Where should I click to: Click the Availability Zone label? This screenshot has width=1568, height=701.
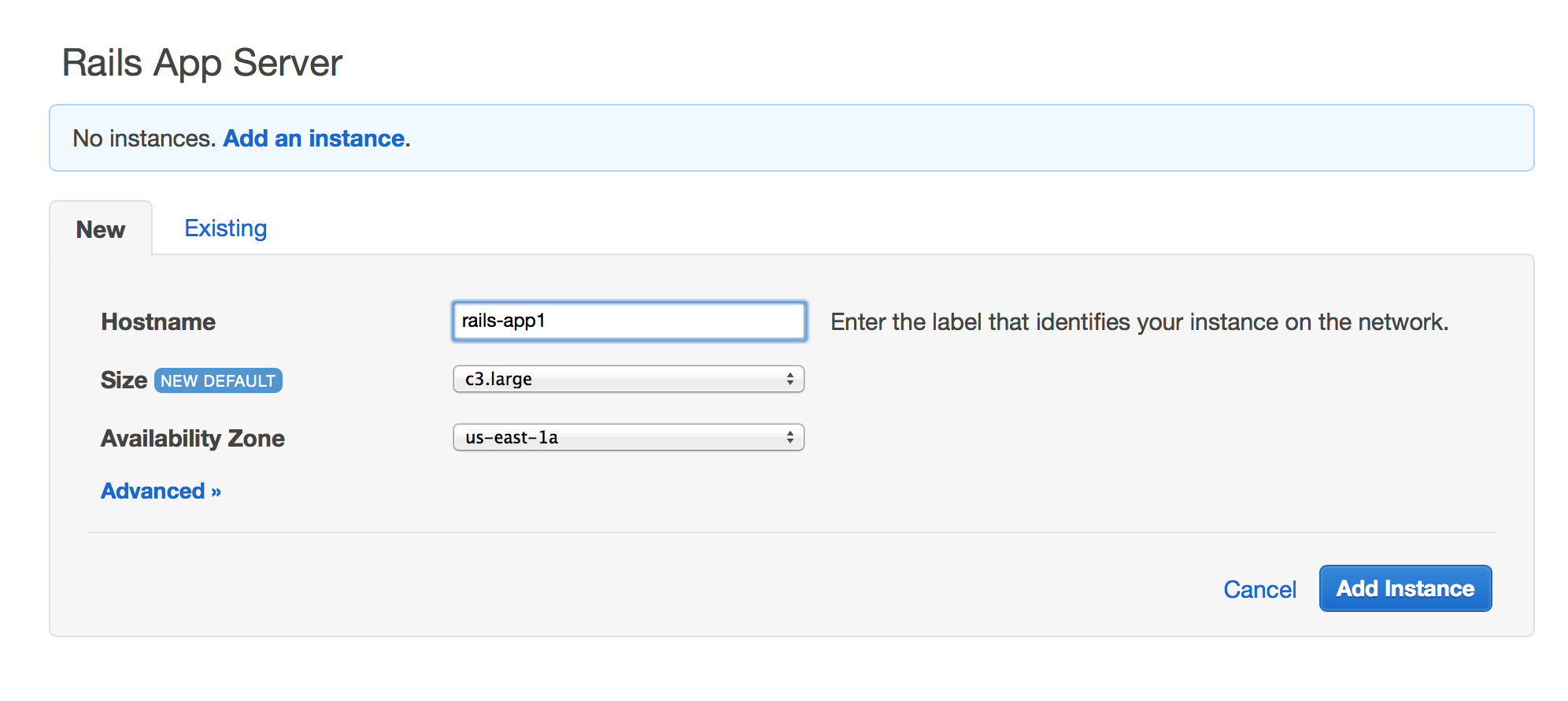pyautogui.click(x=193, y=439)
